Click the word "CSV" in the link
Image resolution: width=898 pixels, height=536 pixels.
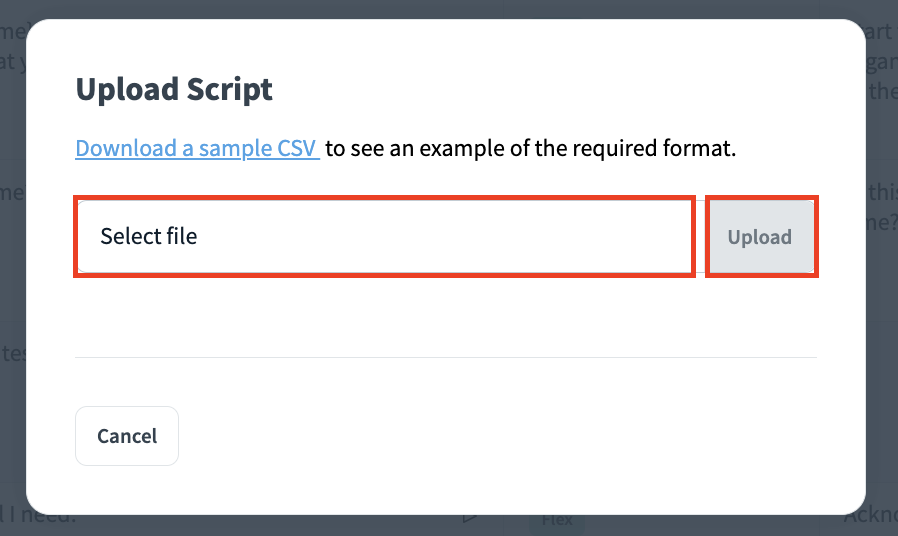[x=296, y=149]
